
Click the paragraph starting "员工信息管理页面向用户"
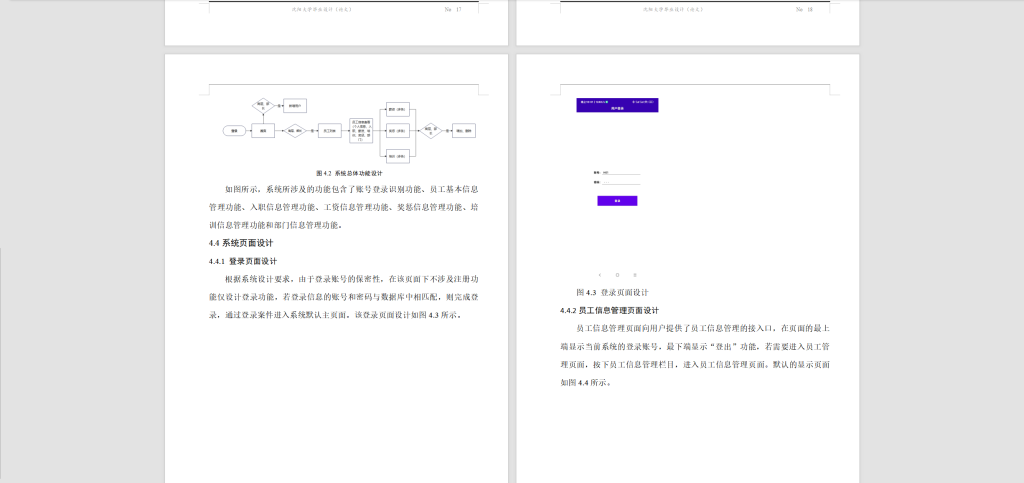click(x=695, y=356)
